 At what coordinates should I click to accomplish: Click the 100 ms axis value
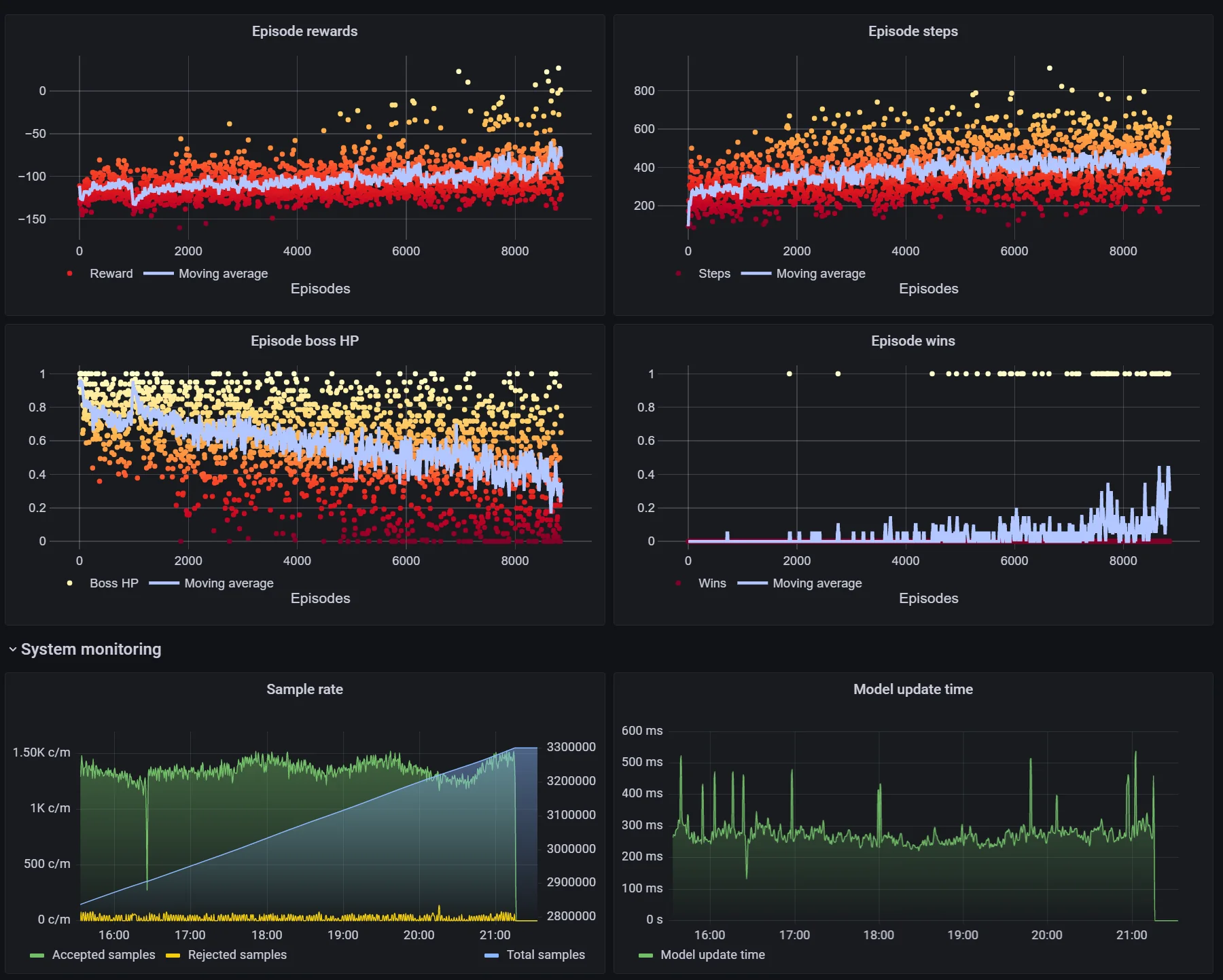tap(642, 888)
